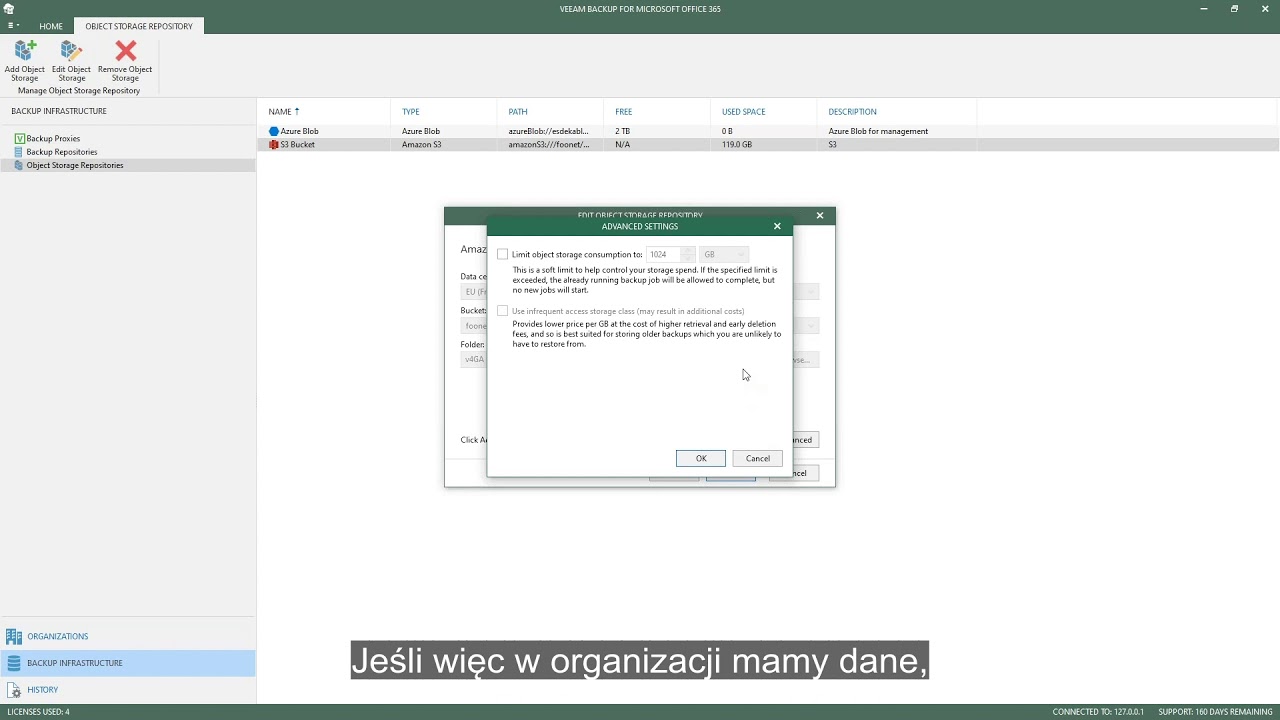
Task: Click the 1024 storage limit field
Action: [664, 254]
